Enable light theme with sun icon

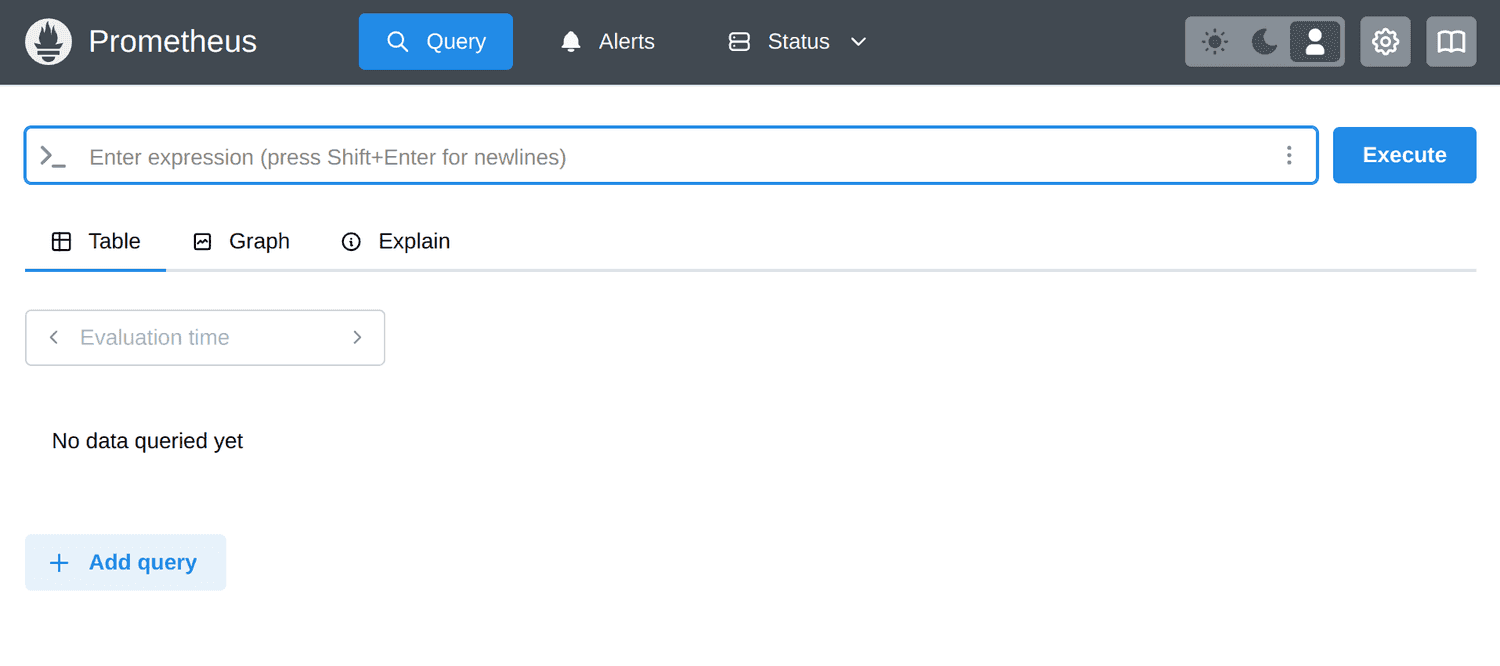tap(1214, 41)
